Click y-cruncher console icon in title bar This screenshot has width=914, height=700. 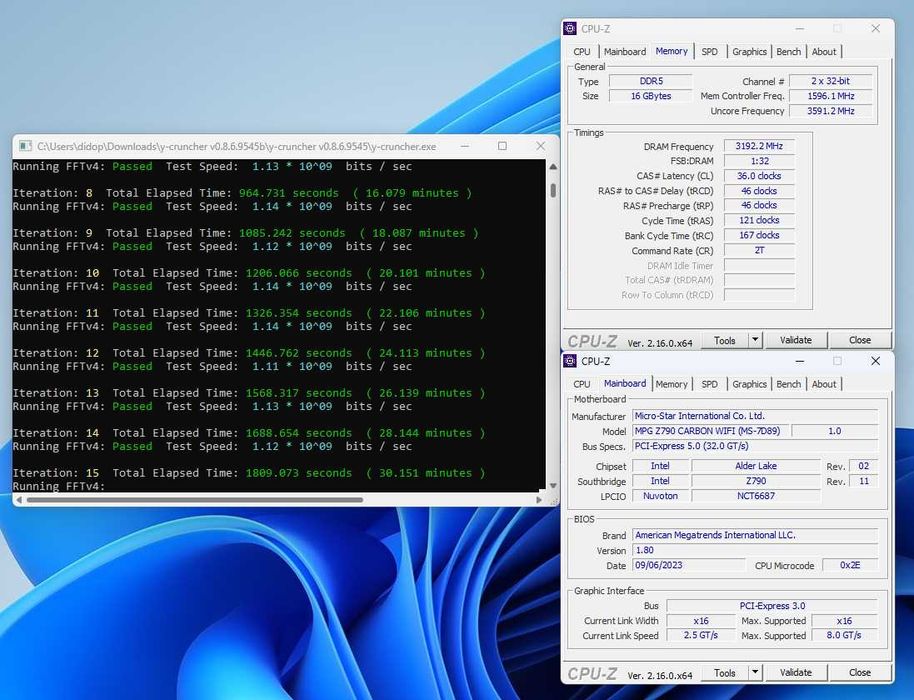[25, 146]
